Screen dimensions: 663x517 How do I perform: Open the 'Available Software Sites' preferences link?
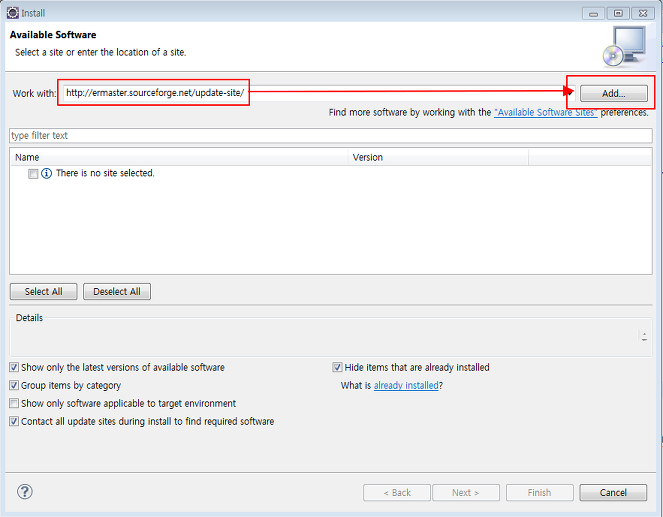[545, 112]
